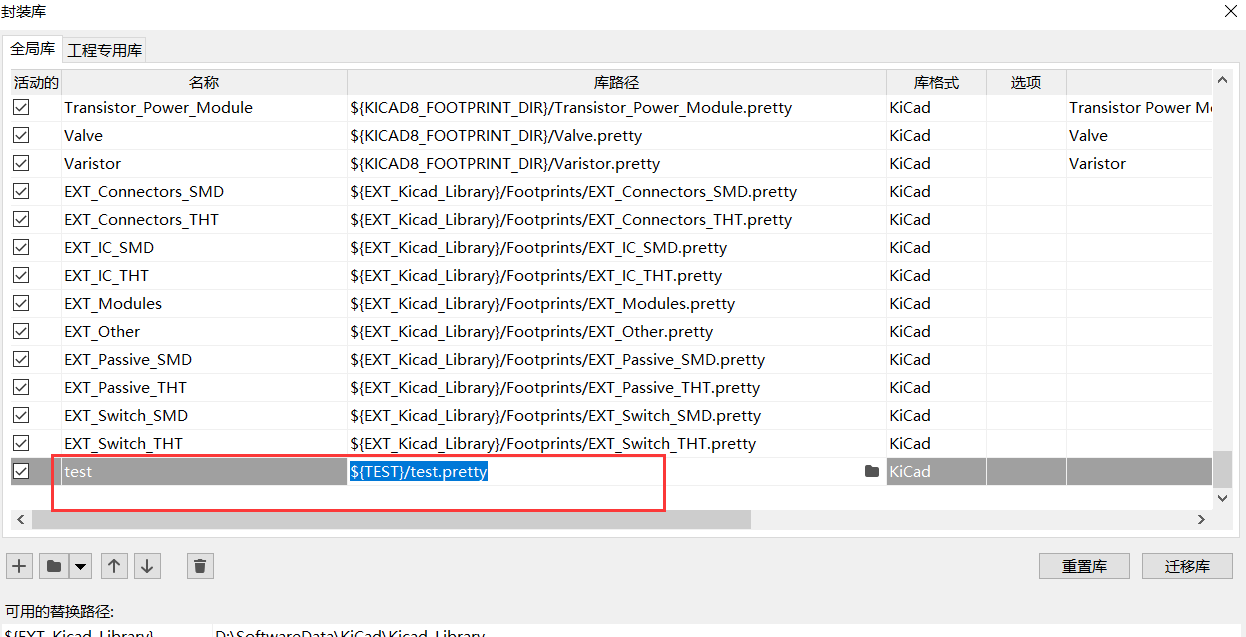1246x637 pixels.
Task: Uncheck the active checkbox for the test library
Action: click(x=21, y=471)
